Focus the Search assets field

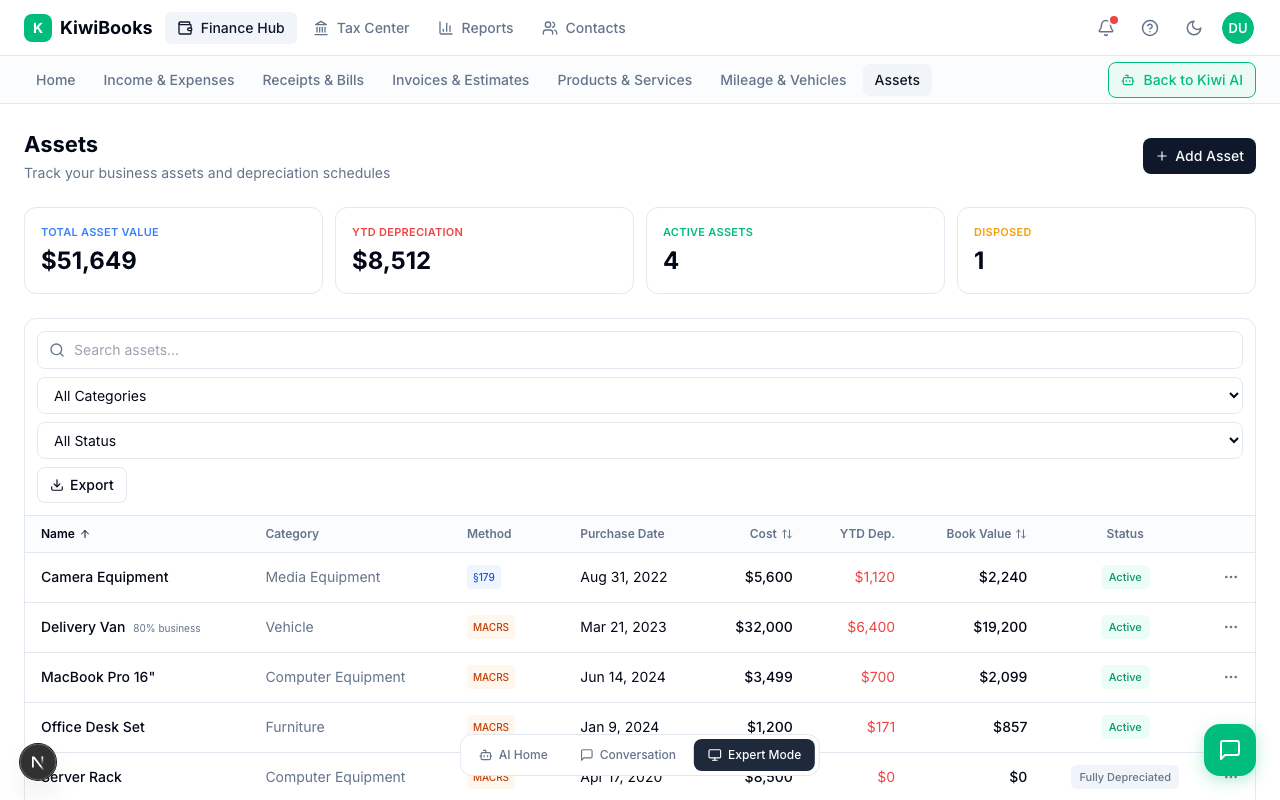pos(640,350)
